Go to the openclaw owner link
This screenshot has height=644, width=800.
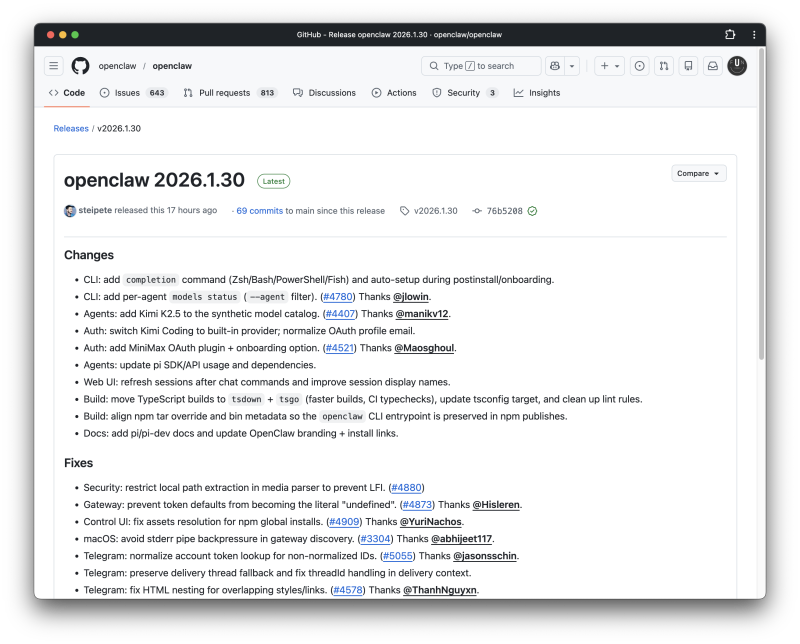[117, 66]
